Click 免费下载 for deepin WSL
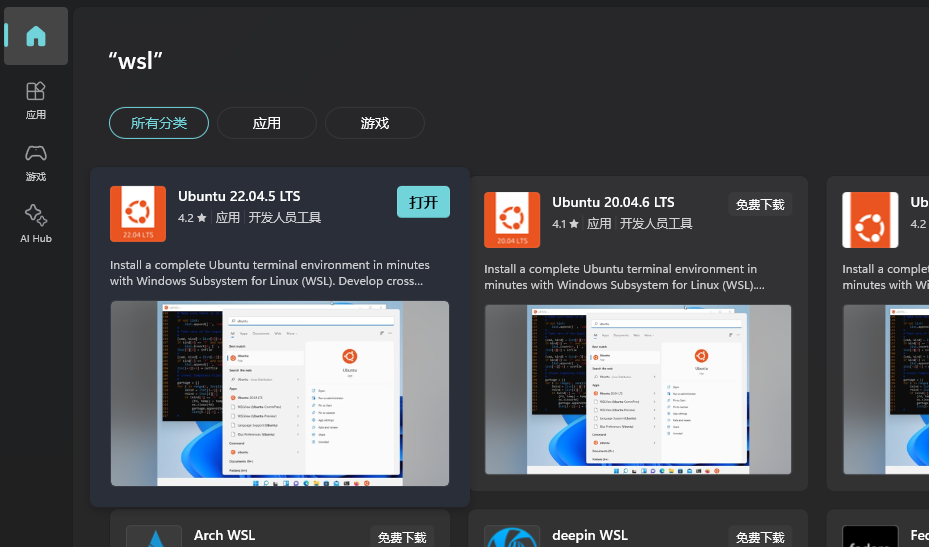 (760, 537)
